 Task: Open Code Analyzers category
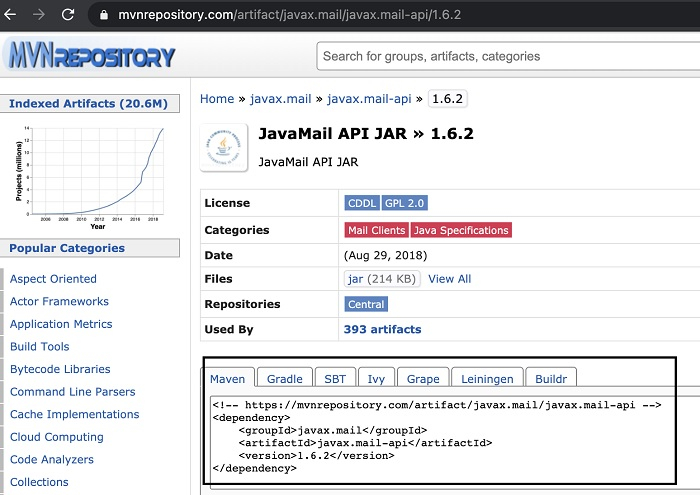(52, 460)
